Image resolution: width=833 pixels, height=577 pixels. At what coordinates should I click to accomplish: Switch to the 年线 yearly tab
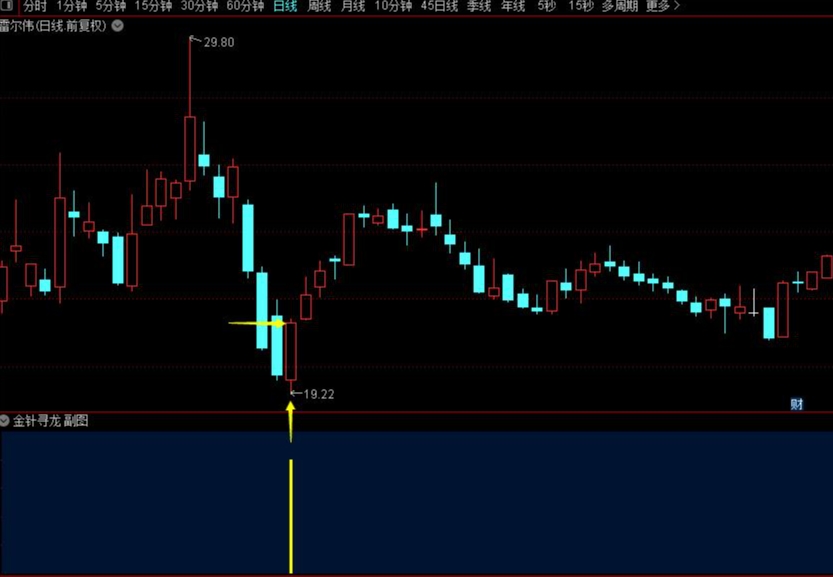(x=513, y=6)
